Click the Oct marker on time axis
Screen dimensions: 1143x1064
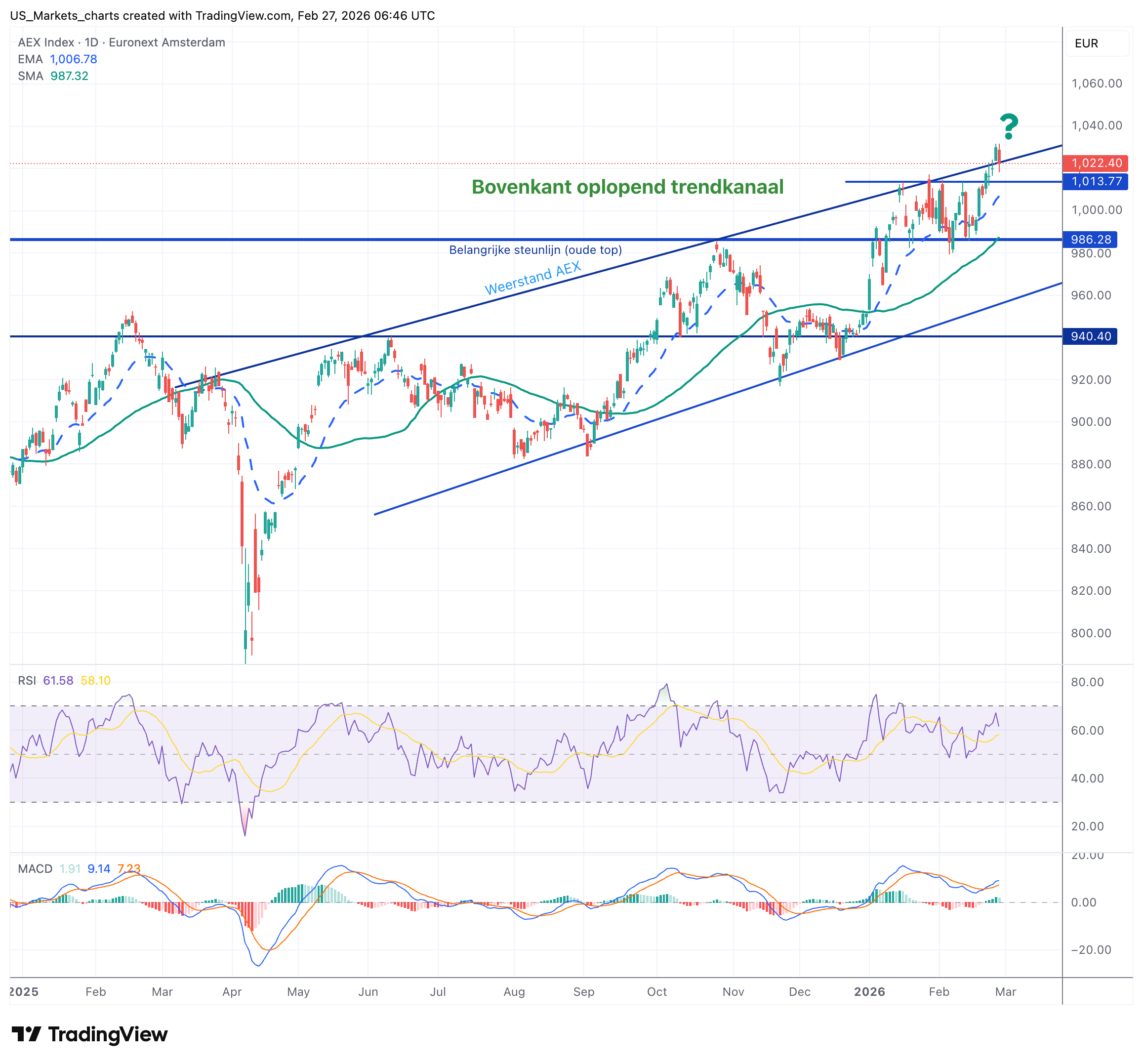tap(656, 991)
